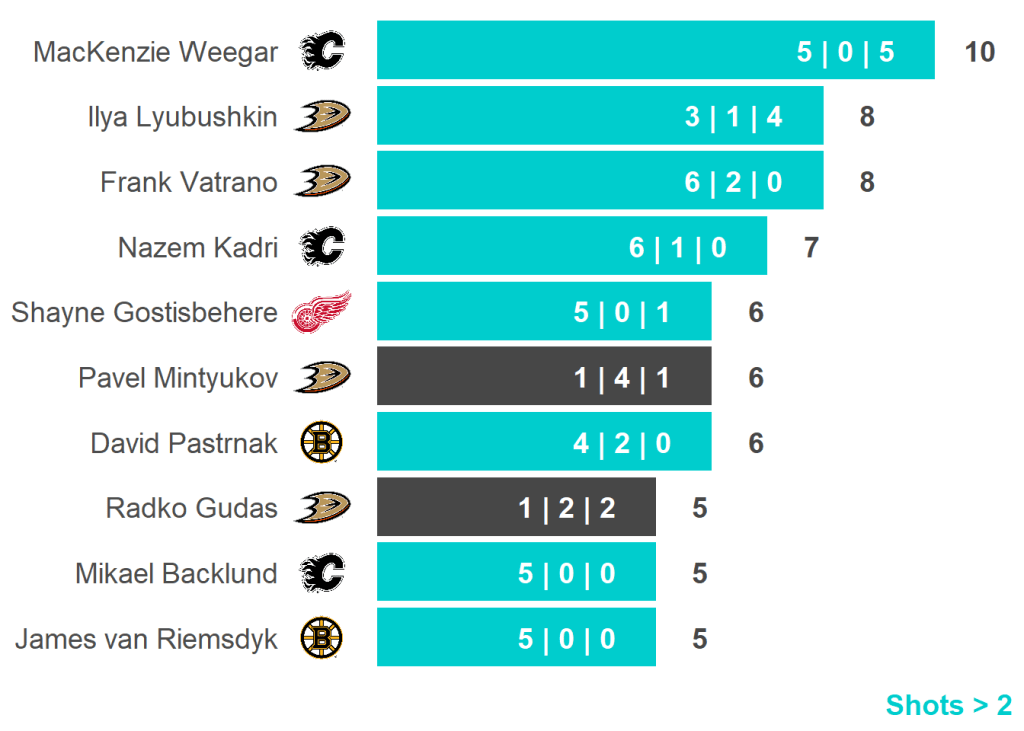Image resolution: width=1024 pixels, height=731 pixels.
Task: Click the Flames logo beside MacKenzie Weegar
Action: pyautogui.click(x=322, y=51)
